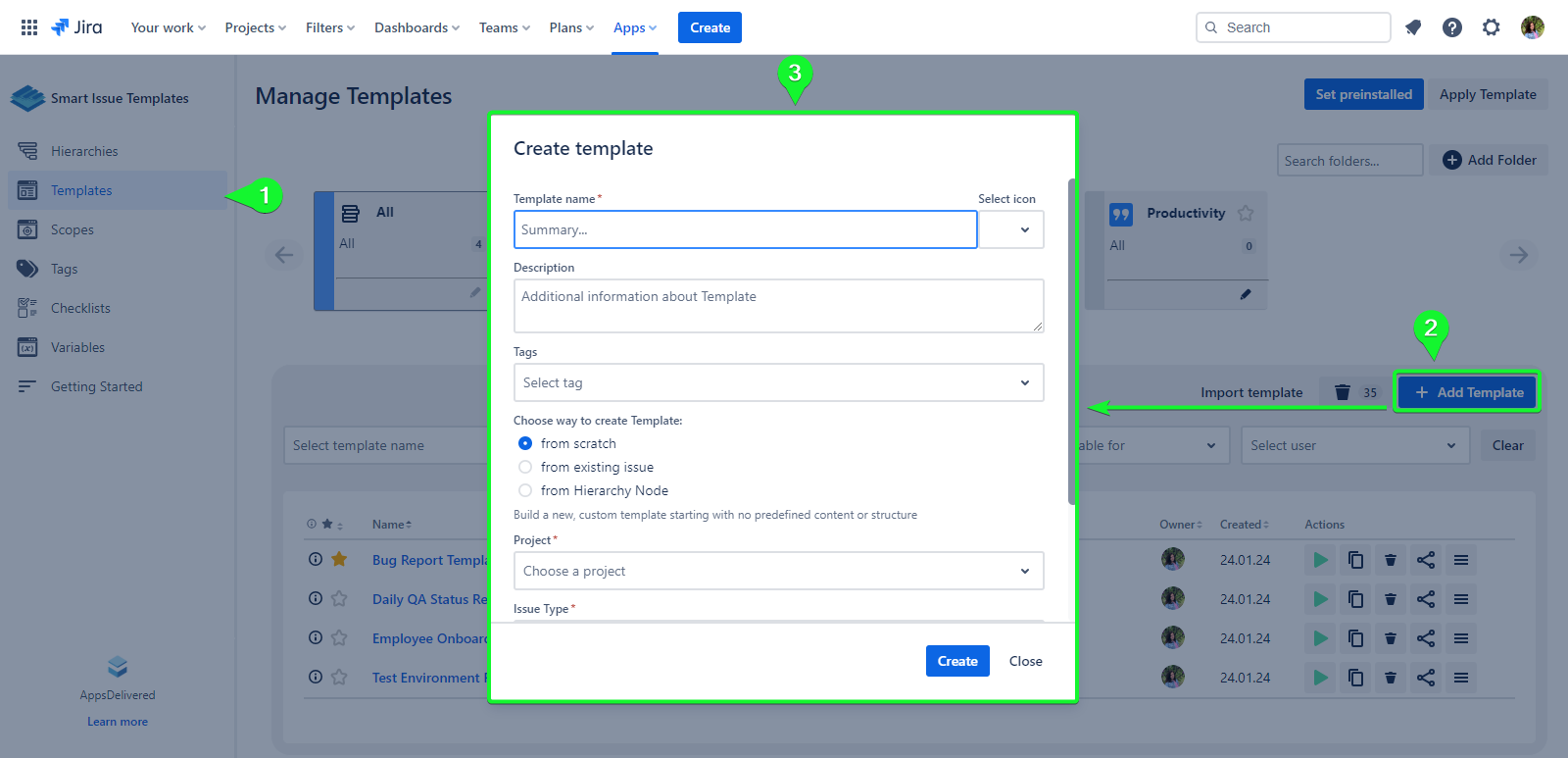Open the Apps menu in navigation
This screenshot has height=758, width=1568.
(x=635, y=27)
